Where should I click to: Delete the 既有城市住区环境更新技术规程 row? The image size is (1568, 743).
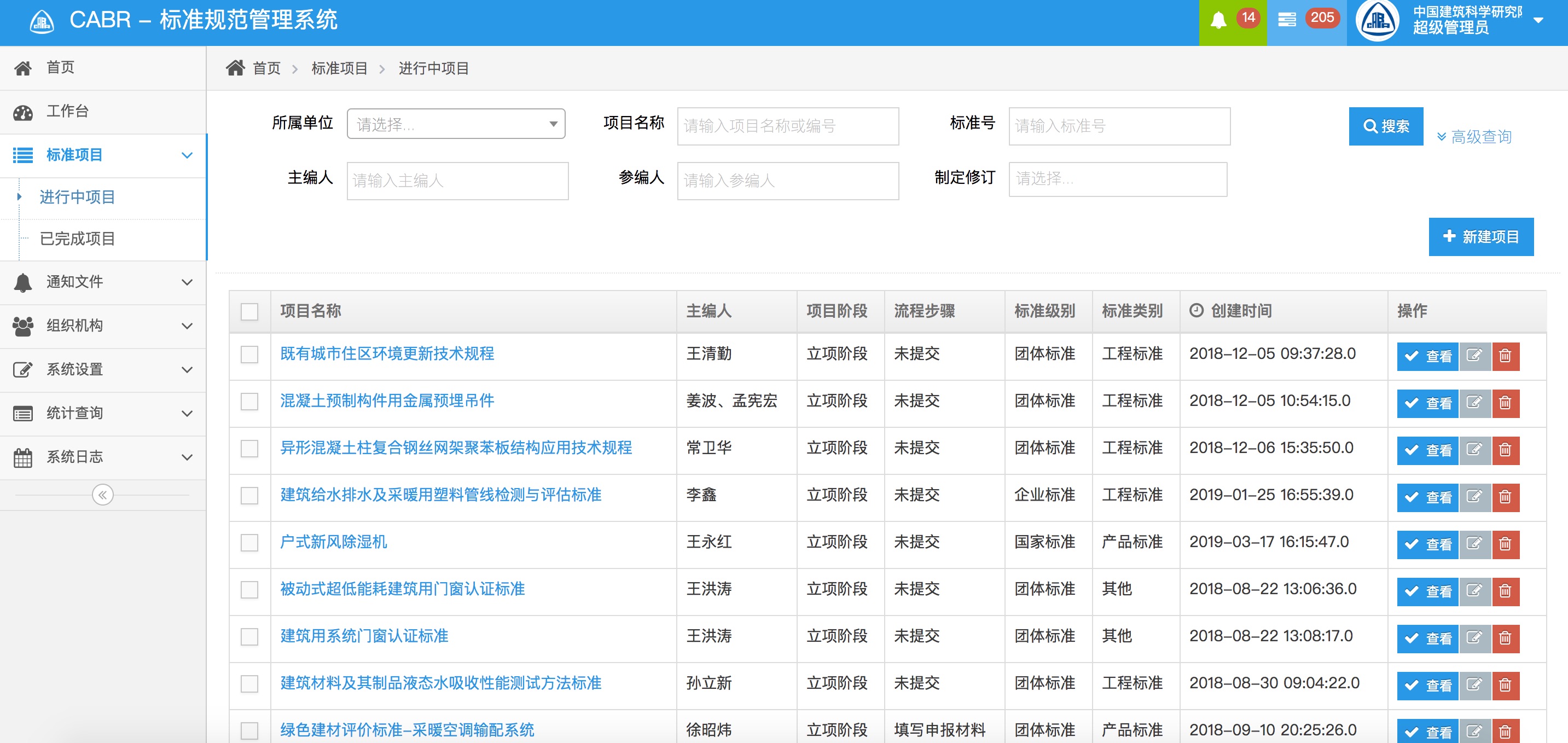coord(1505,356)
